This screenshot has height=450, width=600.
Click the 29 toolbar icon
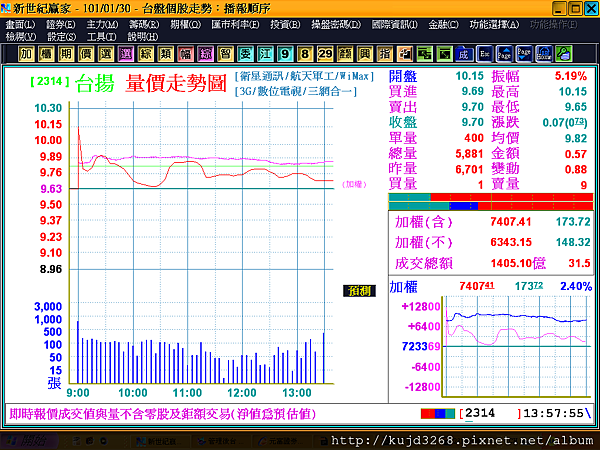[x=325, y=54]
